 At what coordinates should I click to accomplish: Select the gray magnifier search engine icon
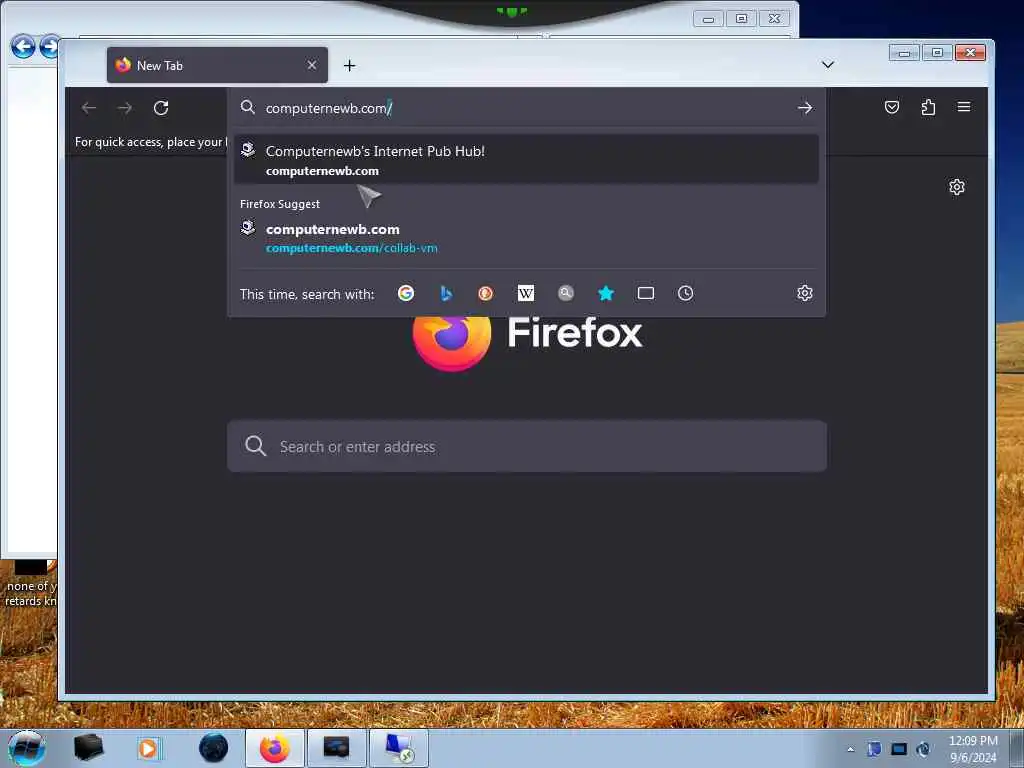566,293
